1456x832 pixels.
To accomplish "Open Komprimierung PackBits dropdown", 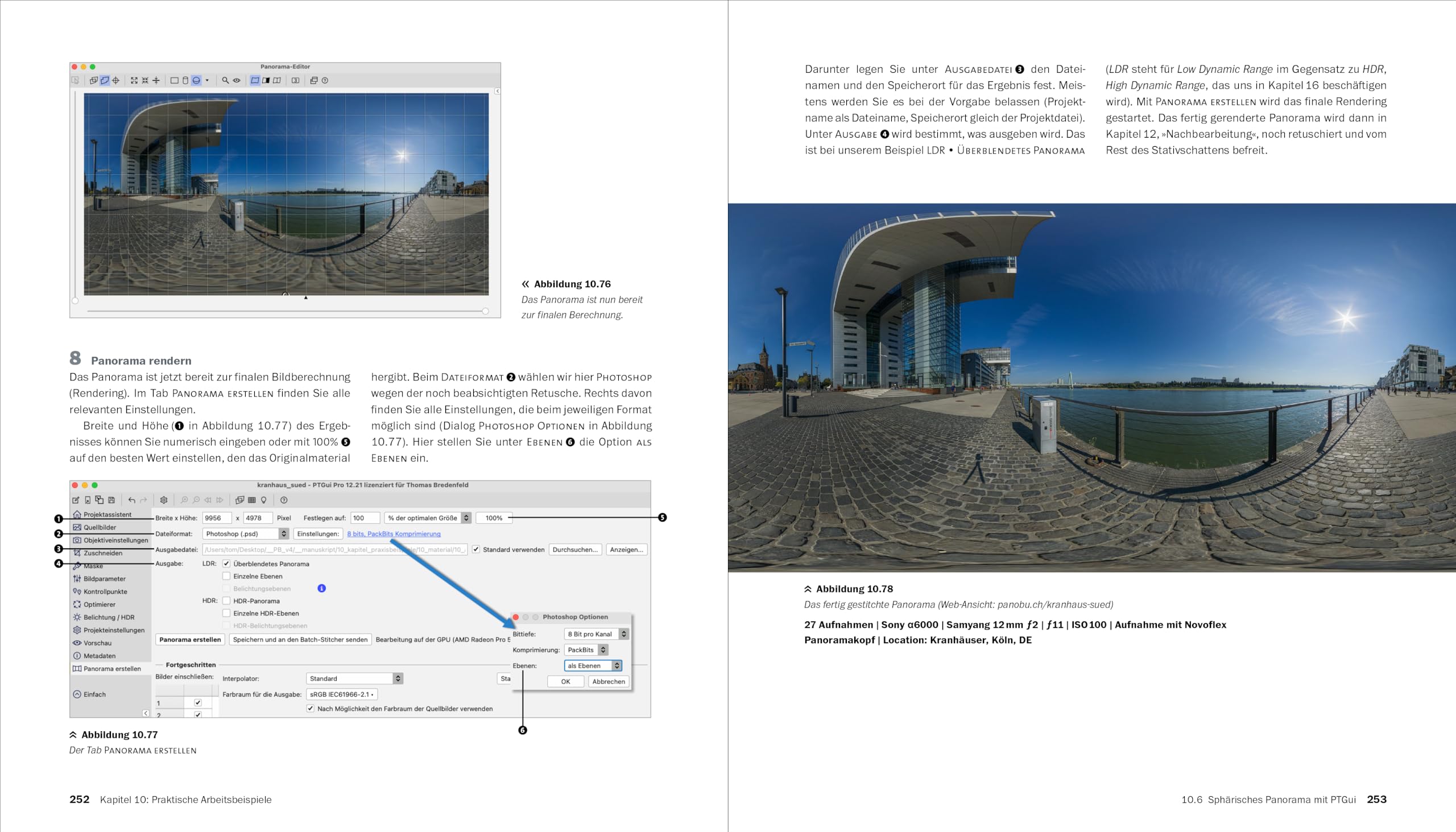I will coord(586,649).
